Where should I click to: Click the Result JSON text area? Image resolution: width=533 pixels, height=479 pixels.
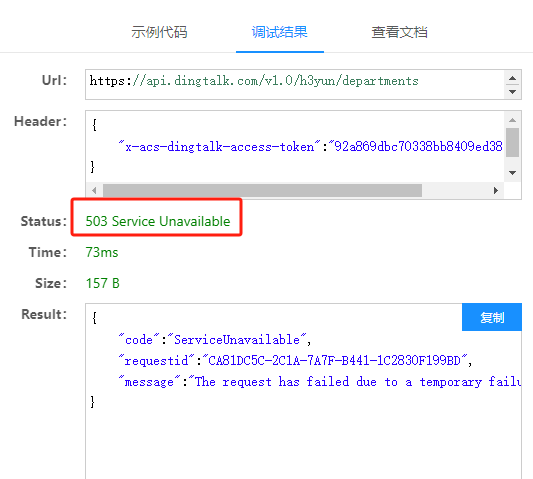pyautogui.click(x=303, y=391)
